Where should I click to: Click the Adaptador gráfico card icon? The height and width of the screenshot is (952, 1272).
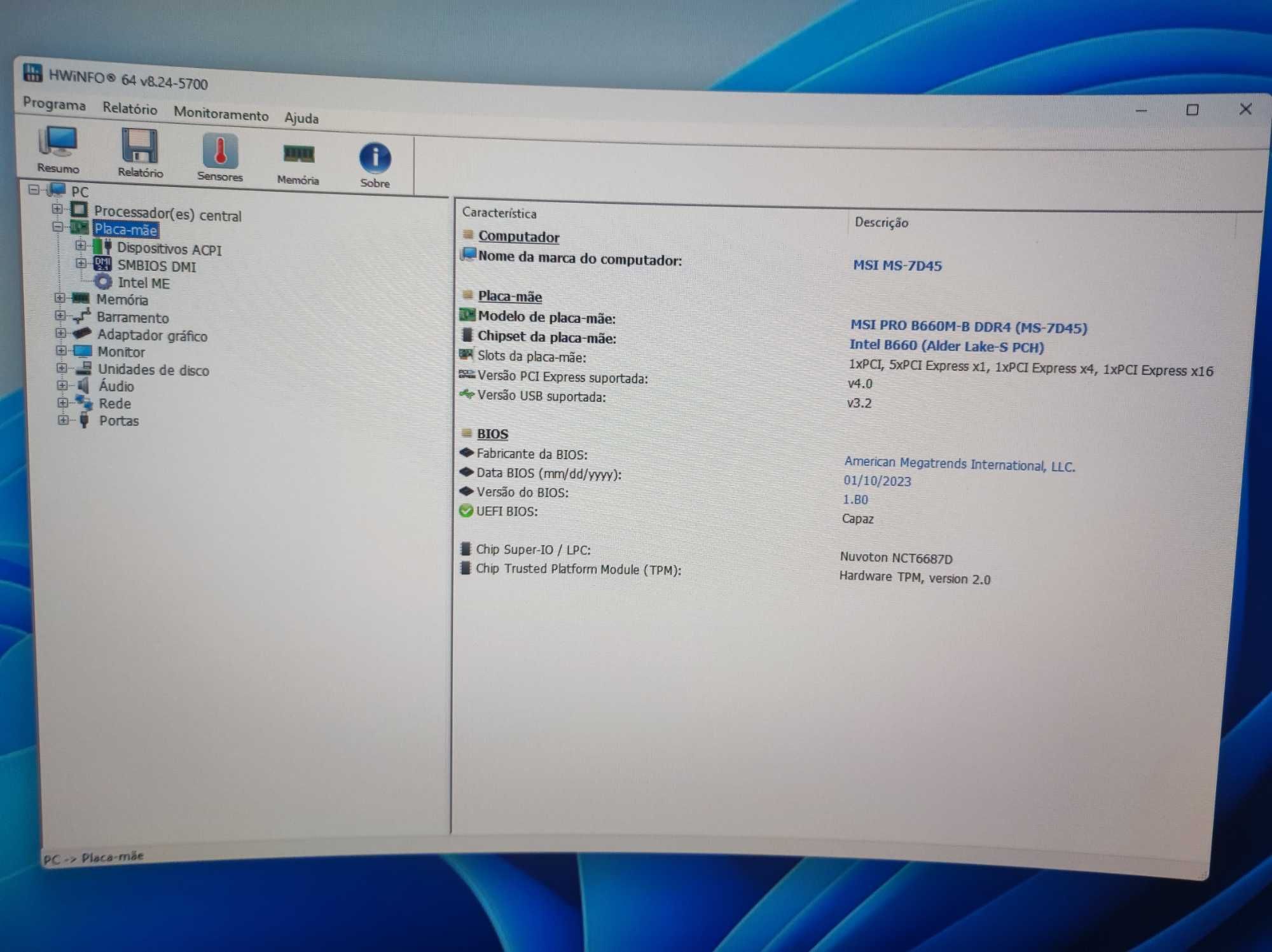pyautogui.click(x=82, y=333)
